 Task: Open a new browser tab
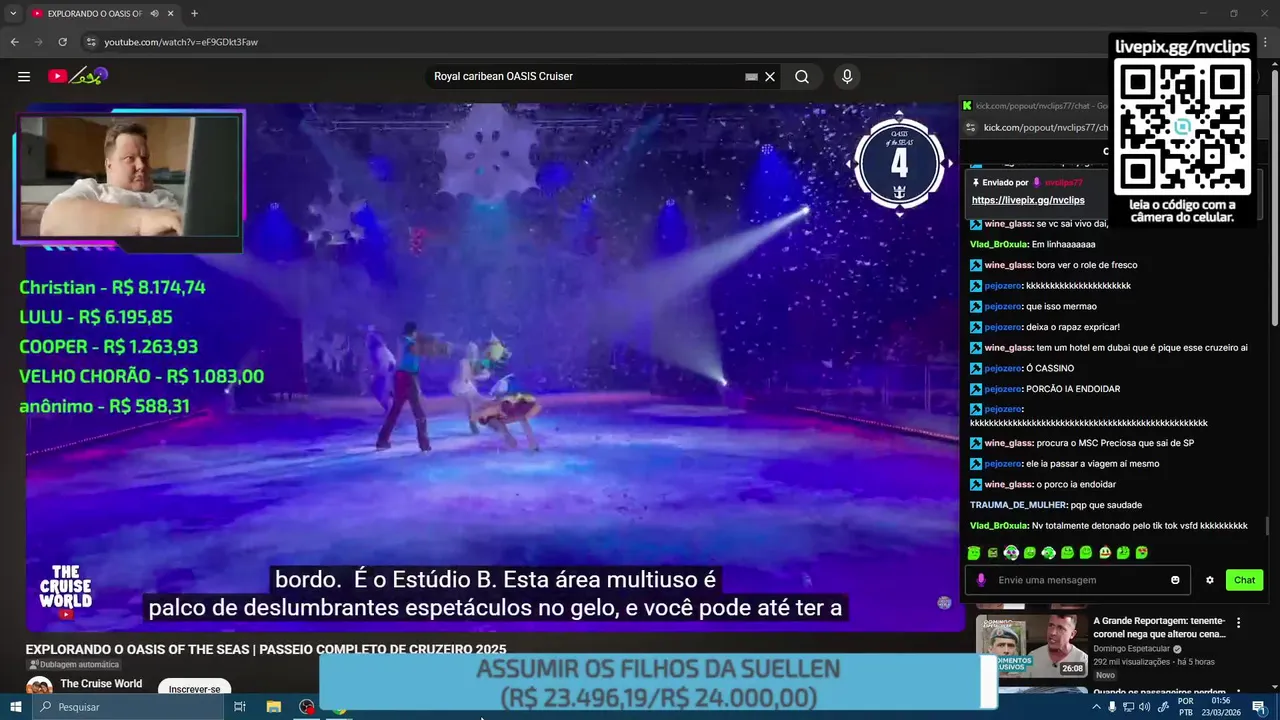[194, 14]
